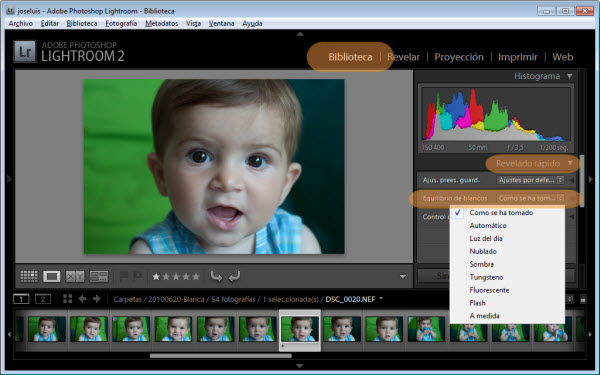Select the highlighted filmstrip thumbnail
Screen dimensions: 600x375
300,329
